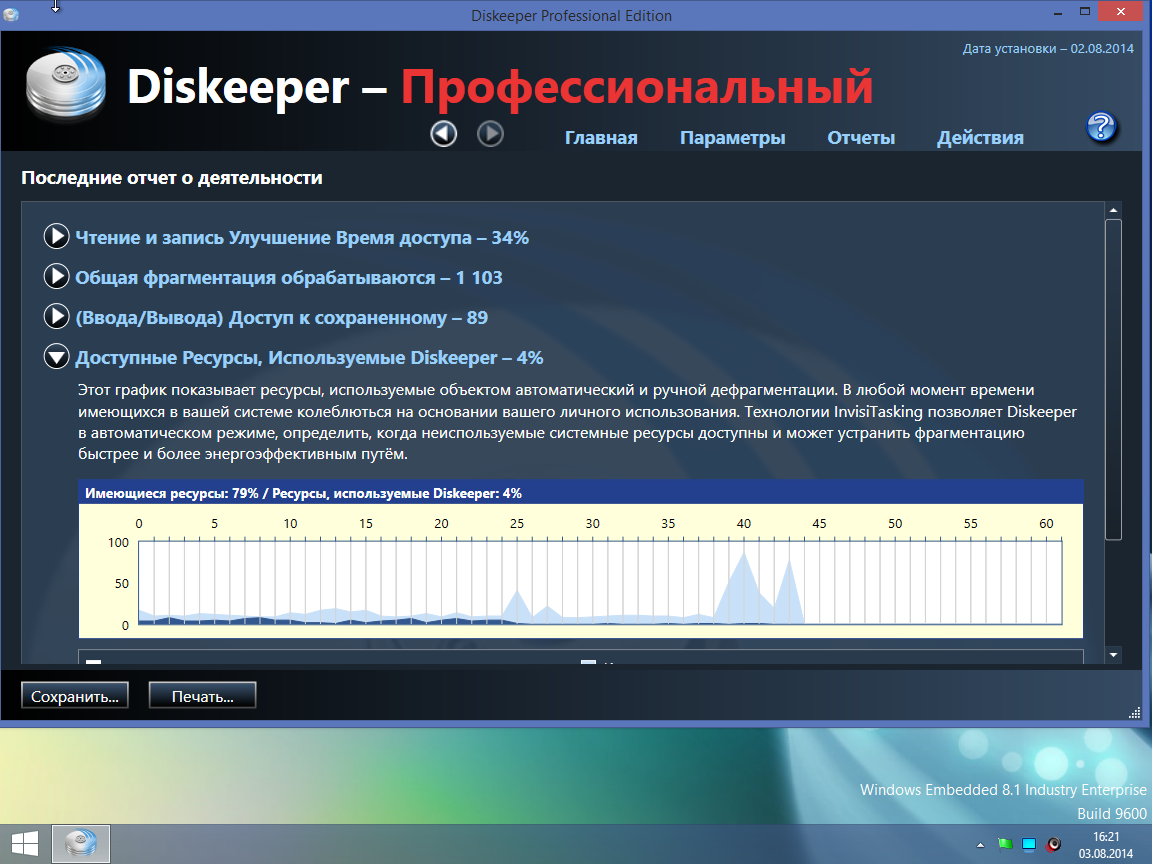Click the green flag tray icon

(1005, 845)
